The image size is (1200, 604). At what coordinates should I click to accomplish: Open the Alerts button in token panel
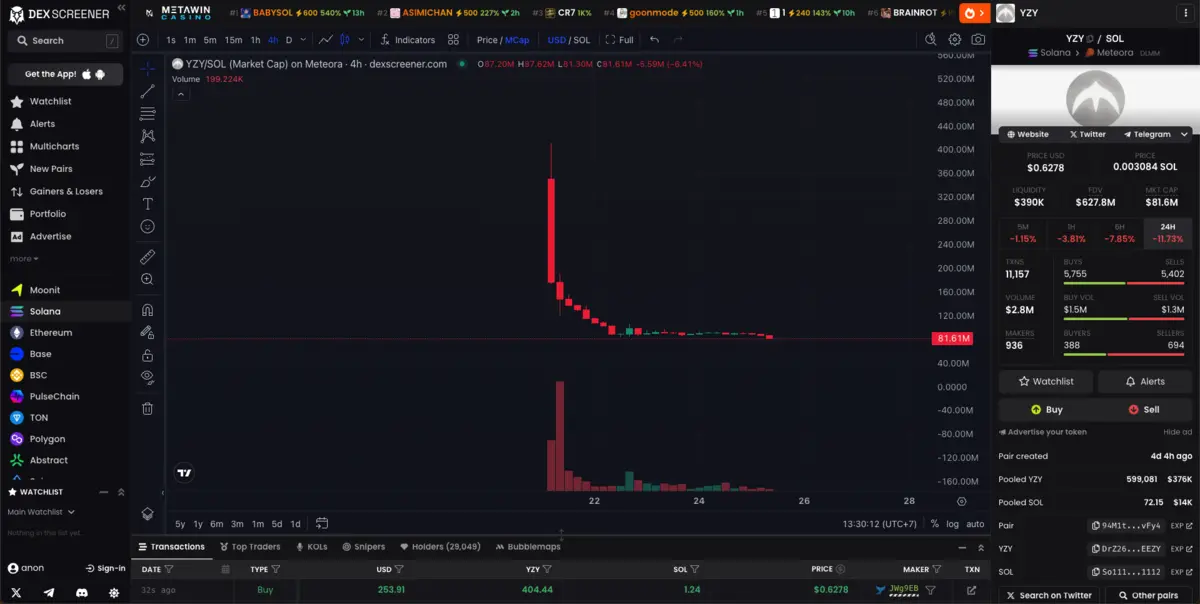[x=1145, y=381]
